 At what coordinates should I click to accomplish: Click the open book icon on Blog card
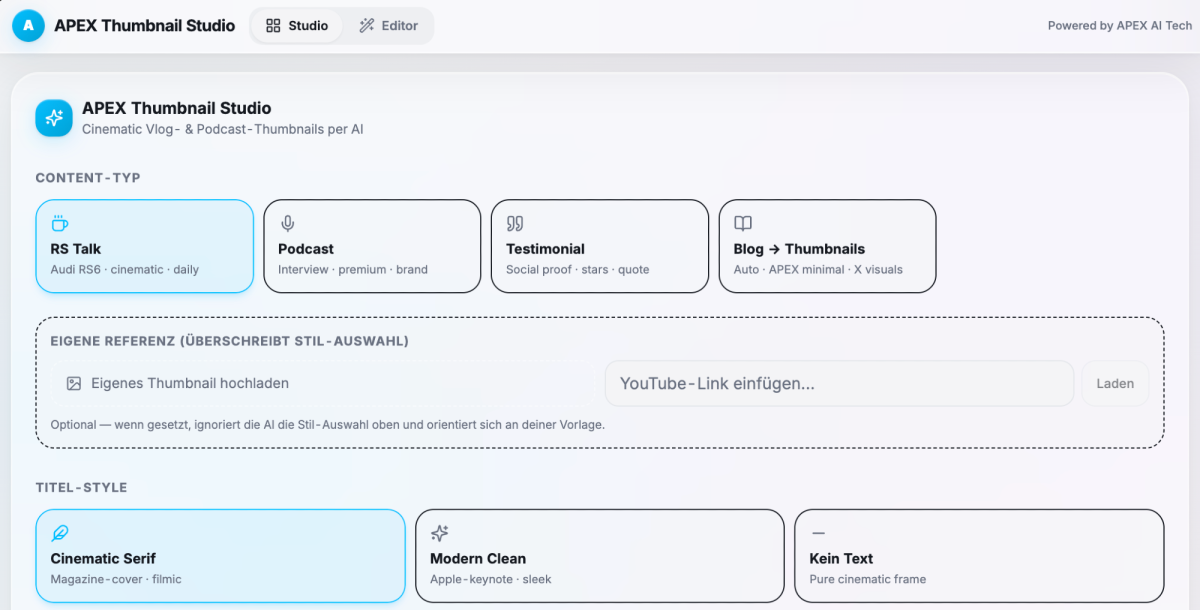click(x=743, y=223)
